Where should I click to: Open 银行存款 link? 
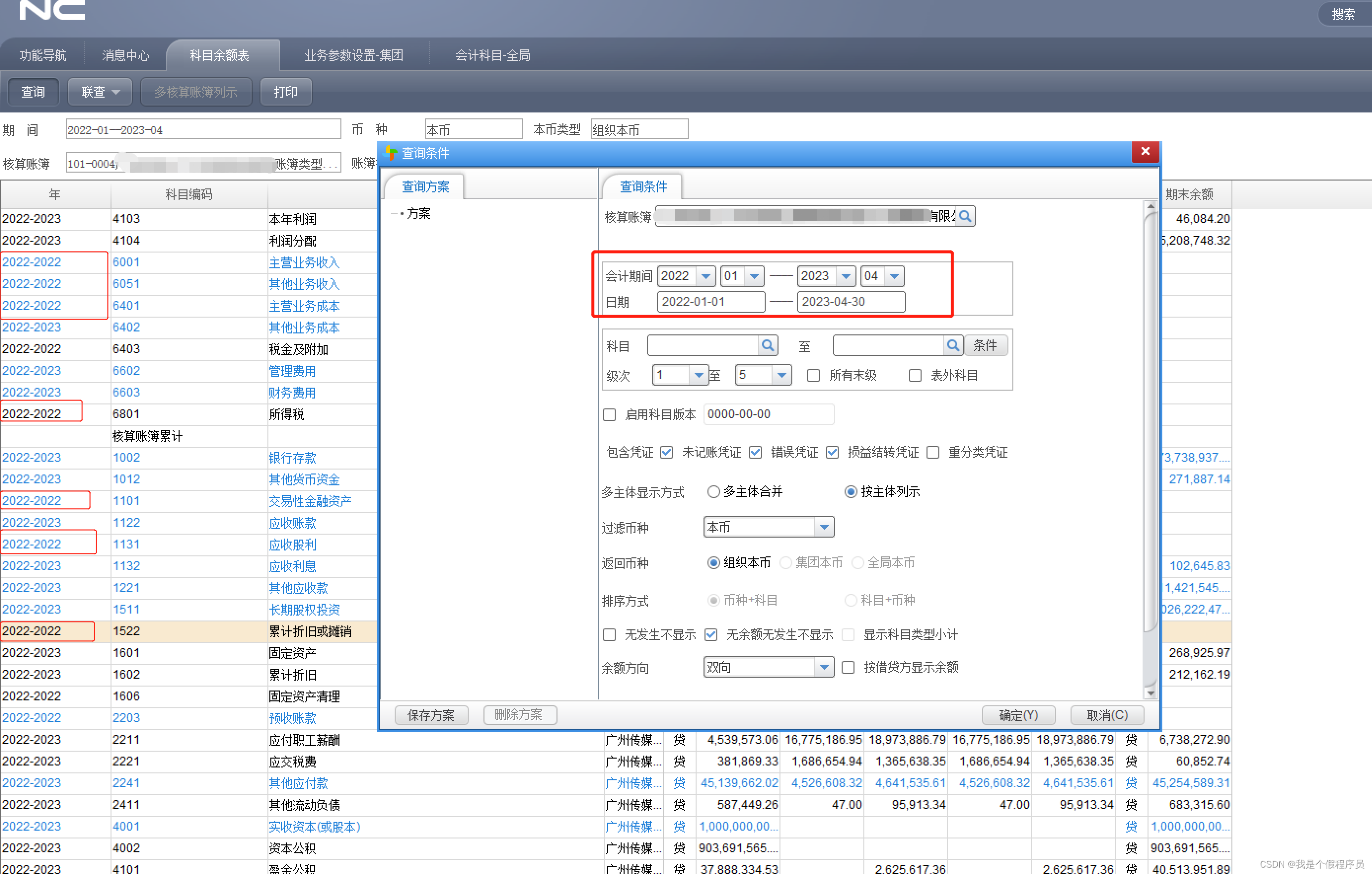coord(292,458)
